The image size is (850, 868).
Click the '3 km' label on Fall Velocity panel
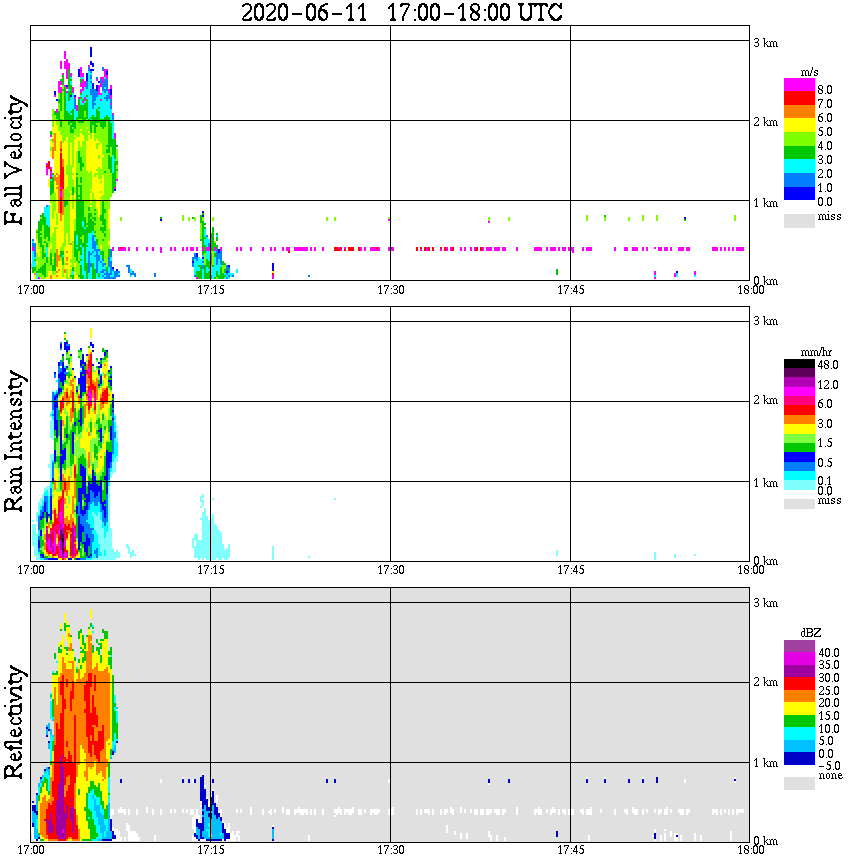tap(765, 43)
